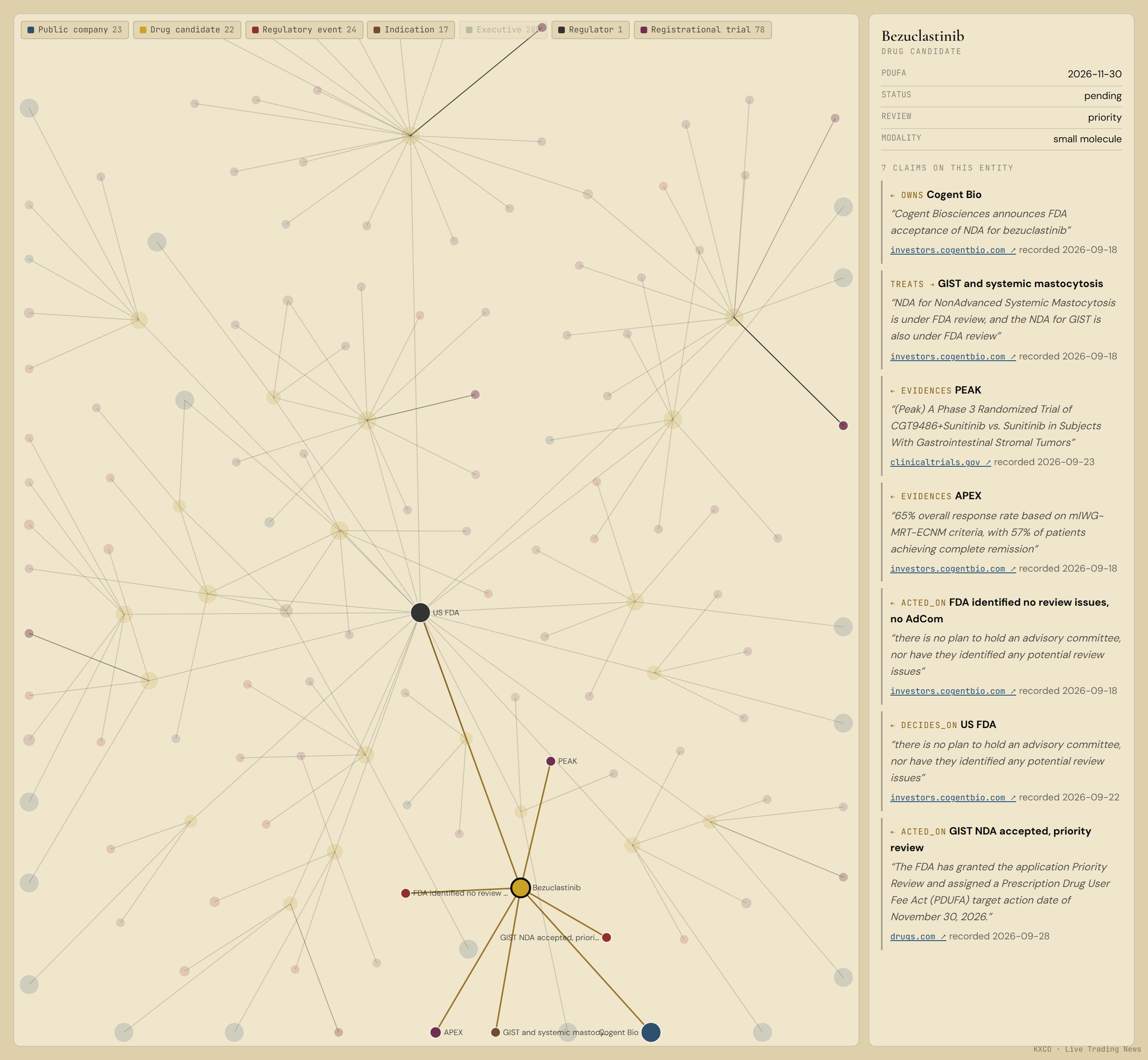Select the GIST NDA accepted event node
The height and width of the screenshot is (1060, 1148).
tap(607, 938)
